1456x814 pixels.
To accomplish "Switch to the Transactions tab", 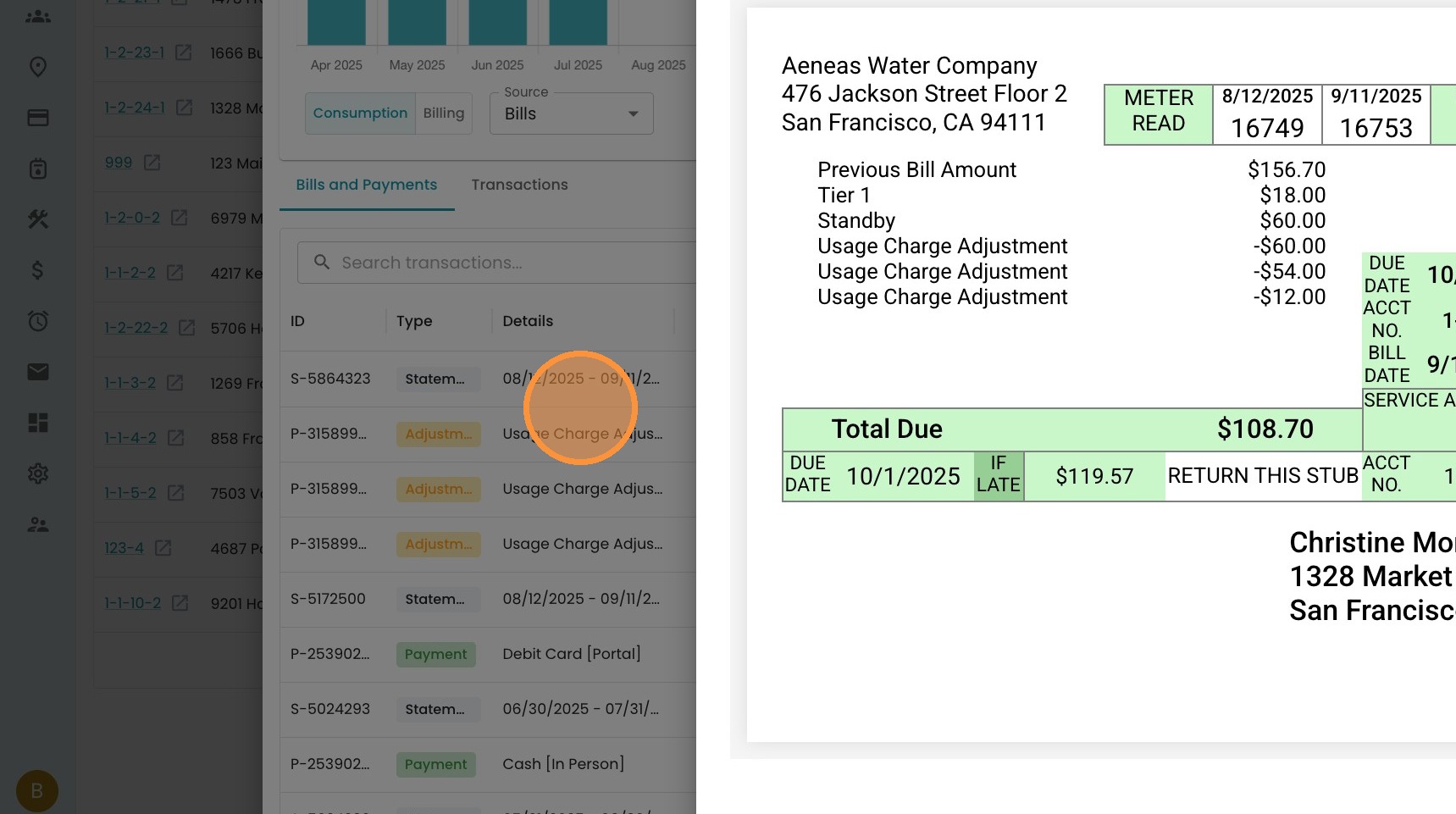I will click(519, 185).
